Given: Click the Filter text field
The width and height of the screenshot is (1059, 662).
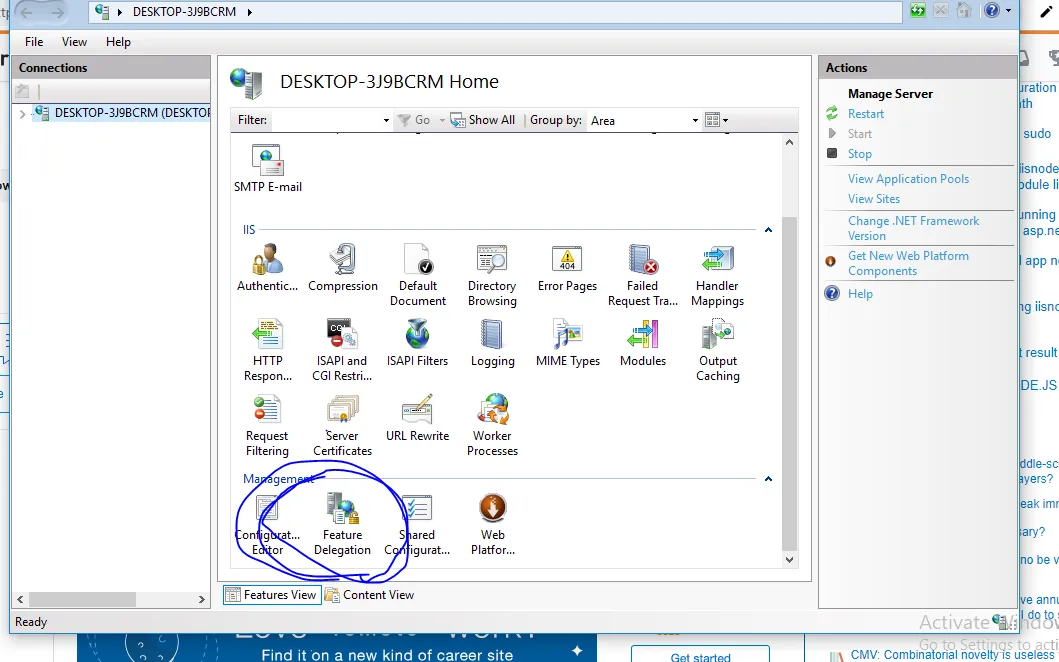Looking at the screenshot, I should [326, 120].
